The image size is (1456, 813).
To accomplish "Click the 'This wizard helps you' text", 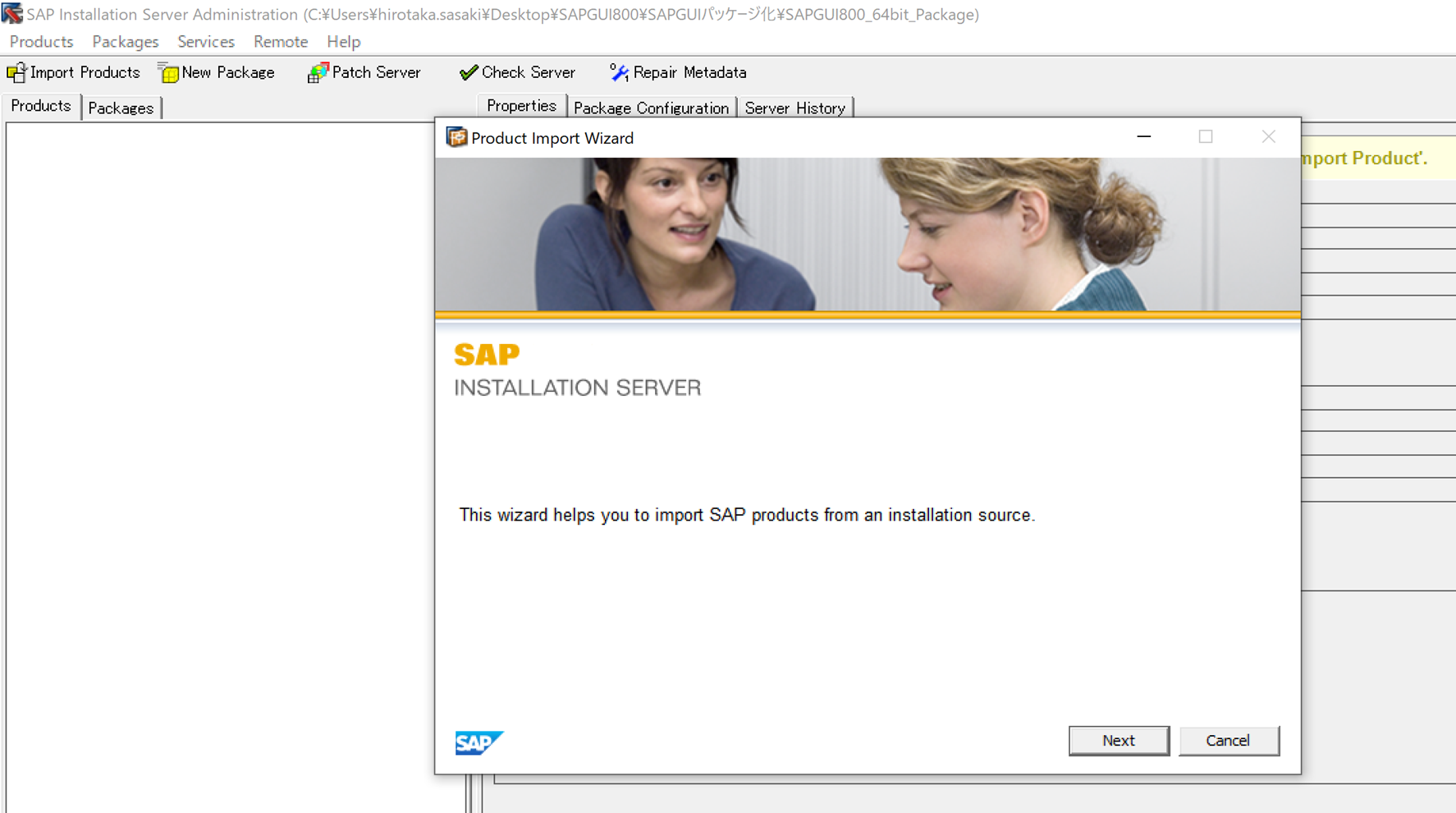I will 747,515.
